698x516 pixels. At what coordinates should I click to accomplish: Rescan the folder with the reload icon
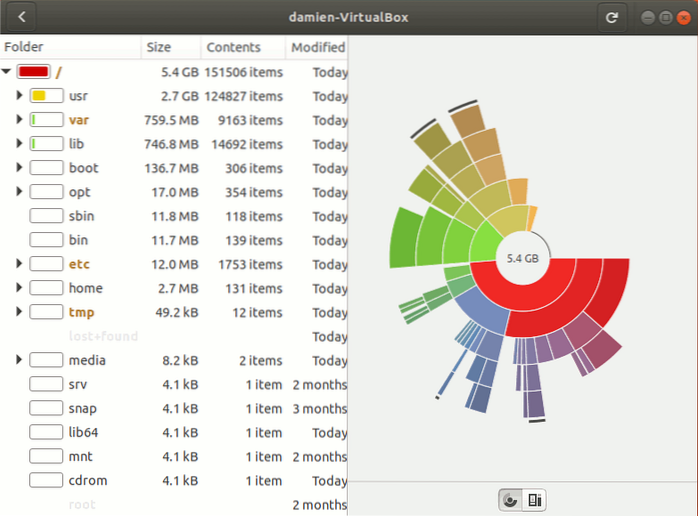pos(610,17)
